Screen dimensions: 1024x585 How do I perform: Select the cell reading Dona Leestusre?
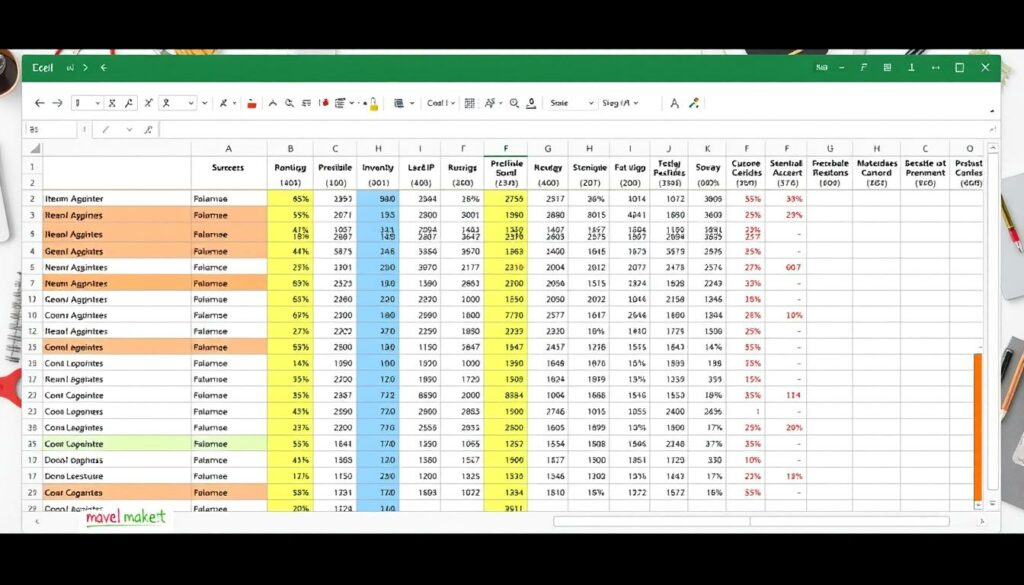117,477
